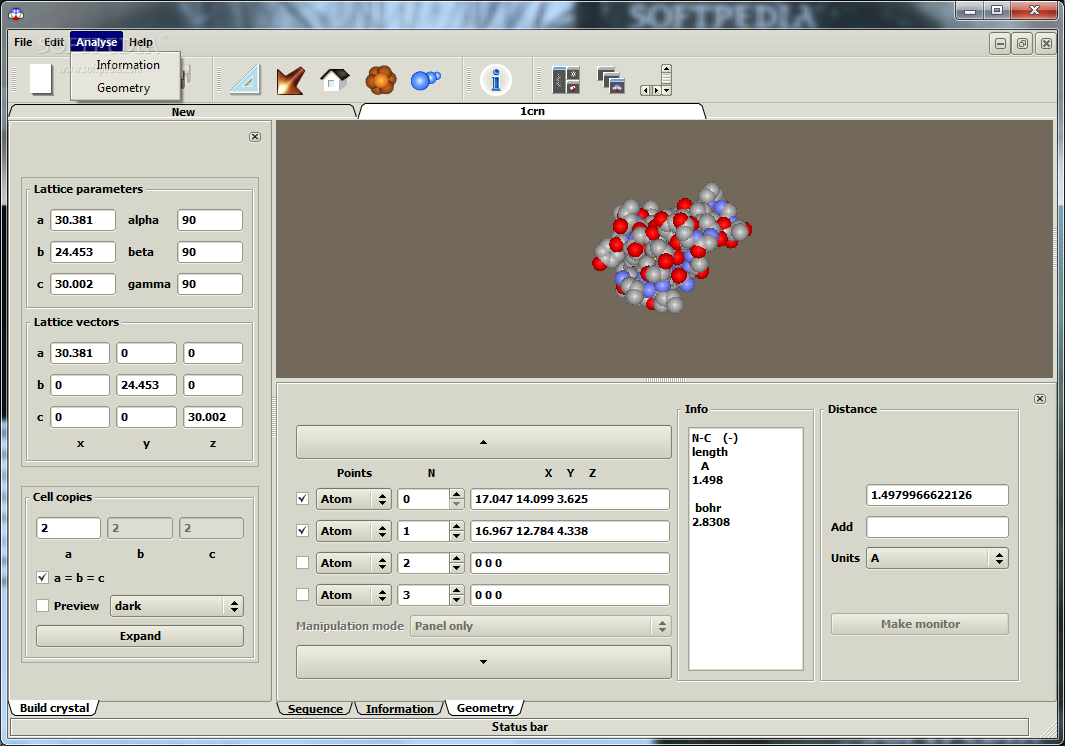Click coordinates field 16.967 12.784 4.338

pos(570,531)
